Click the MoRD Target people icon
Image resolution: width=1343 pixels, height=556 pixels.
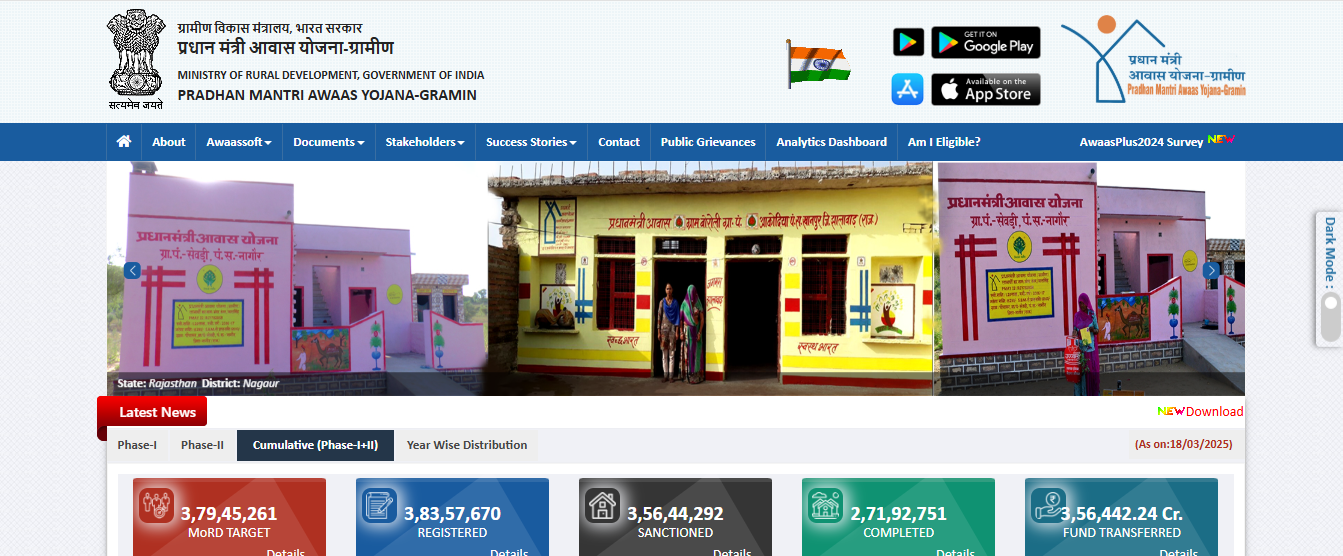[157, 505]
